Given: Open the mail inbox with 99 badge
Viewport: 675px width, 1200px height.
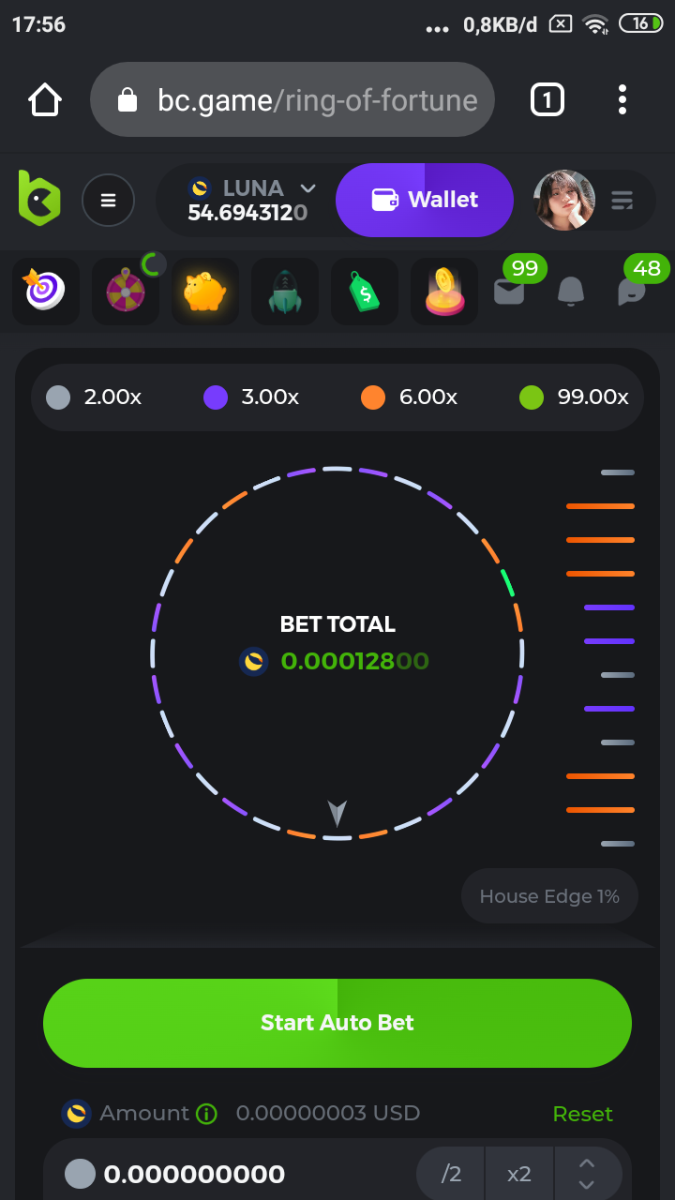Looking at the screenshot, I should point(510,291).
